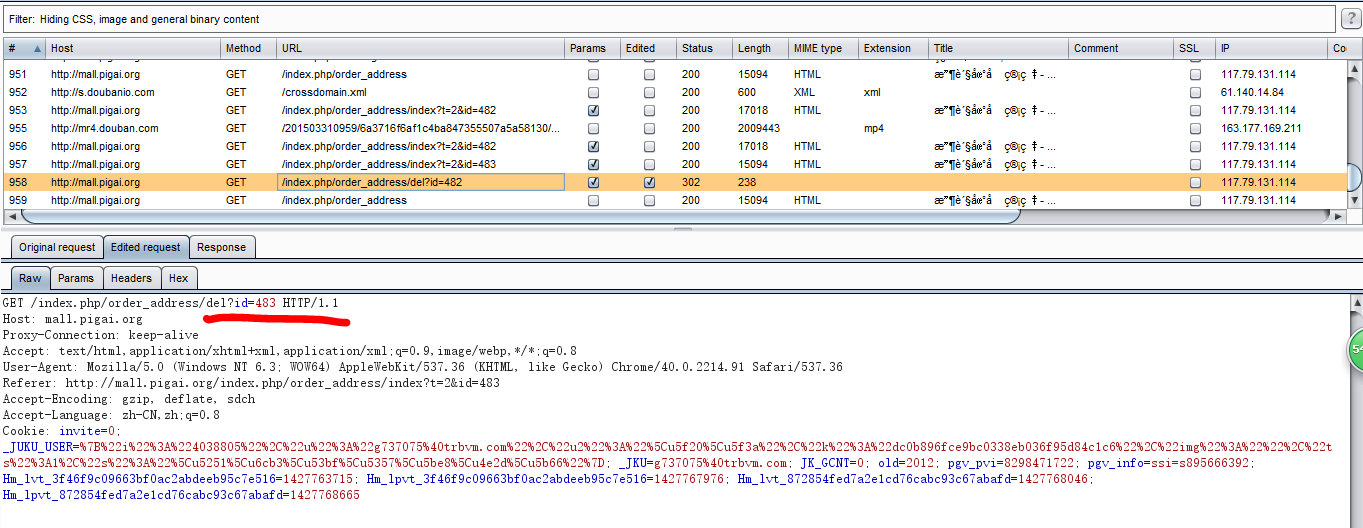Toggle the SSL checkbox in row 959
The image size is (1363, 528).
click(x=1195, y=201)
